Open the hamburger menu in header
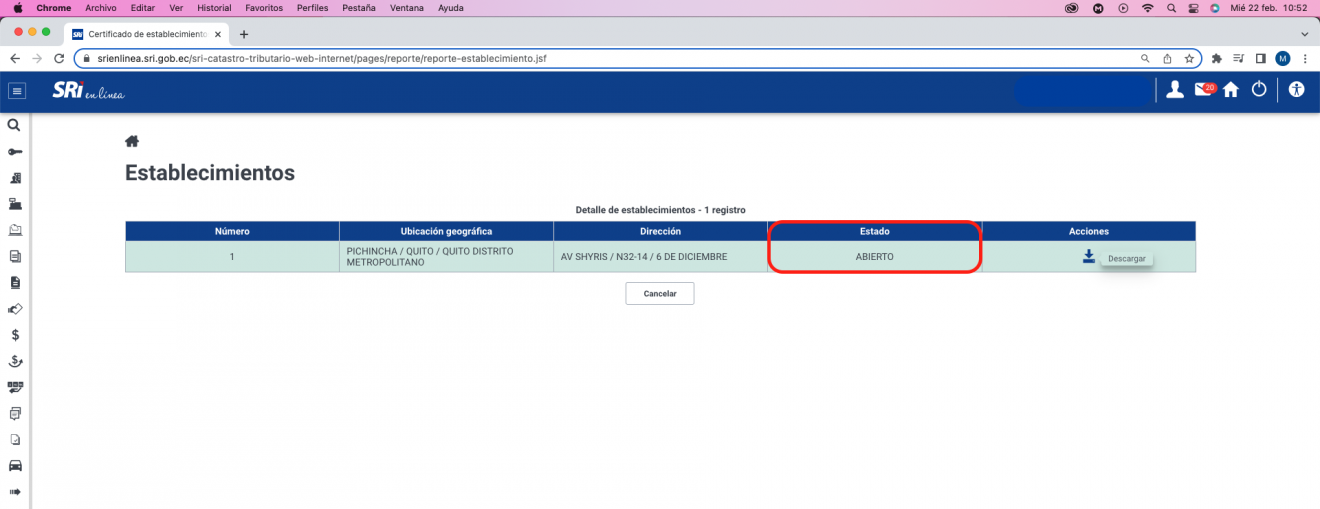The height and width of the screenshot is (509, 1320). tap(17, 91)
